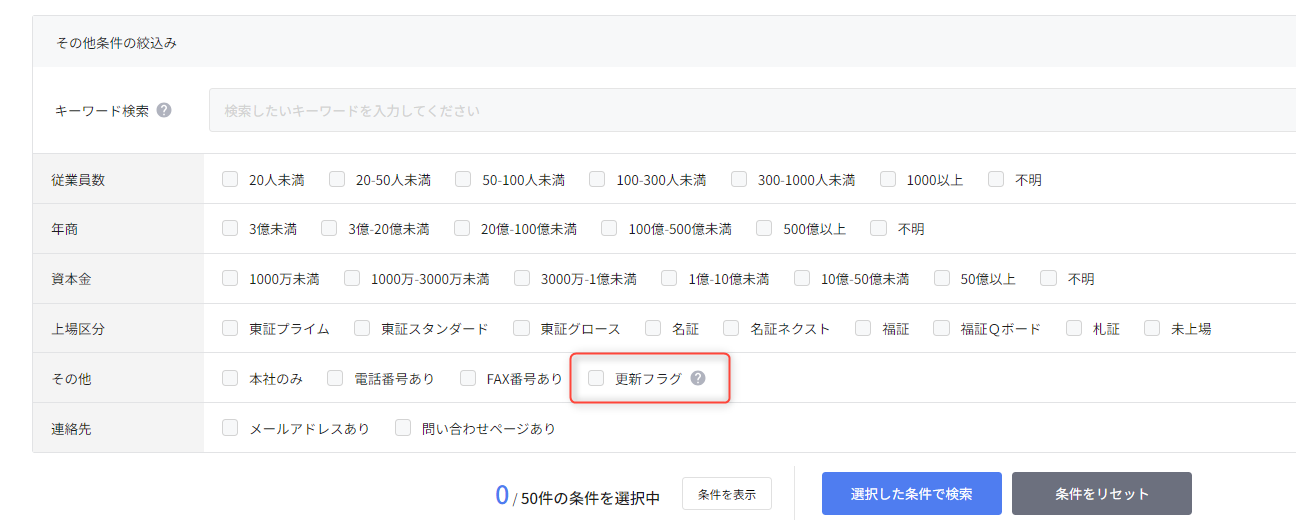Check the 1000万-3000万未満 checkbox
1296x530 pixels.
352,278
